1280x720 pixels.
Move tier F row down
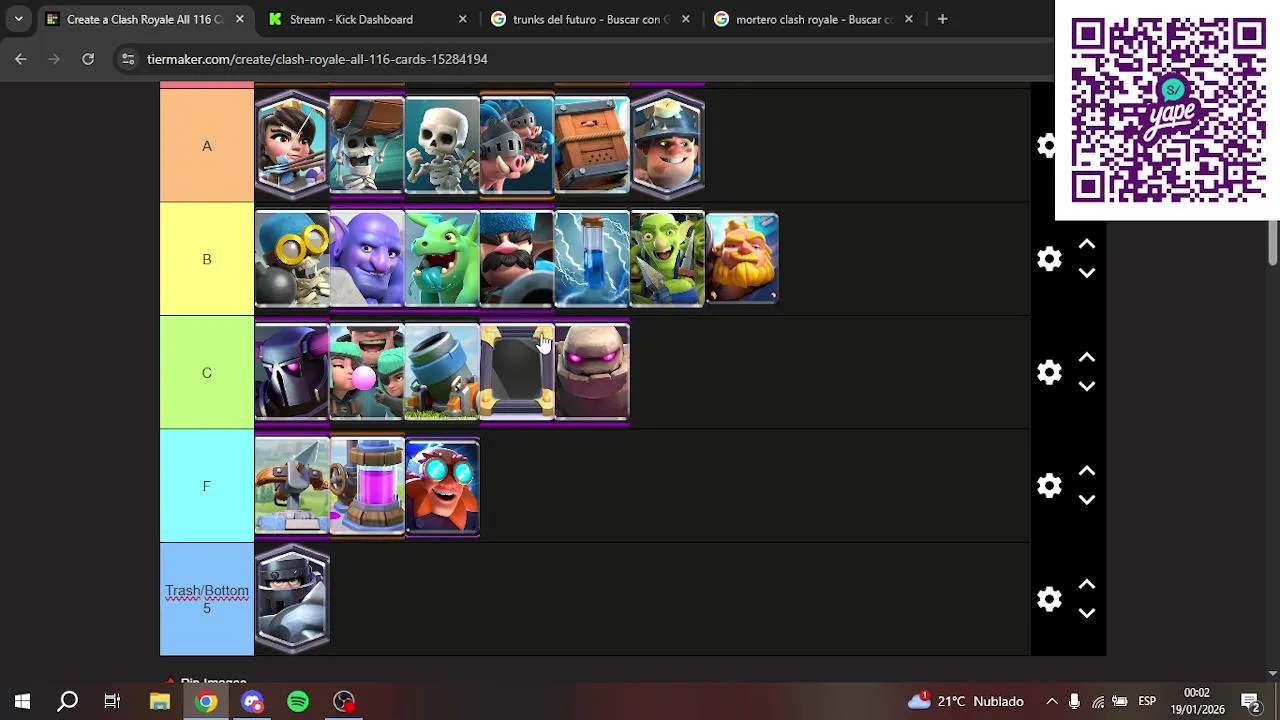(x=1087, y=499)
